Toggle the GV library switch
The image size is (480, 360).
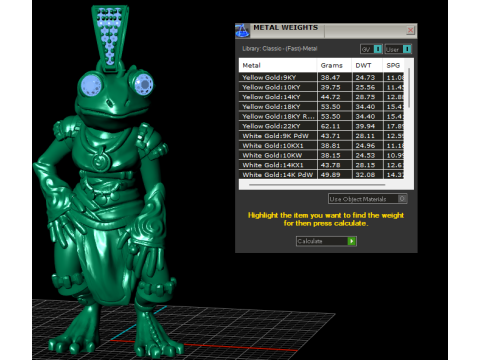[371, 49]
